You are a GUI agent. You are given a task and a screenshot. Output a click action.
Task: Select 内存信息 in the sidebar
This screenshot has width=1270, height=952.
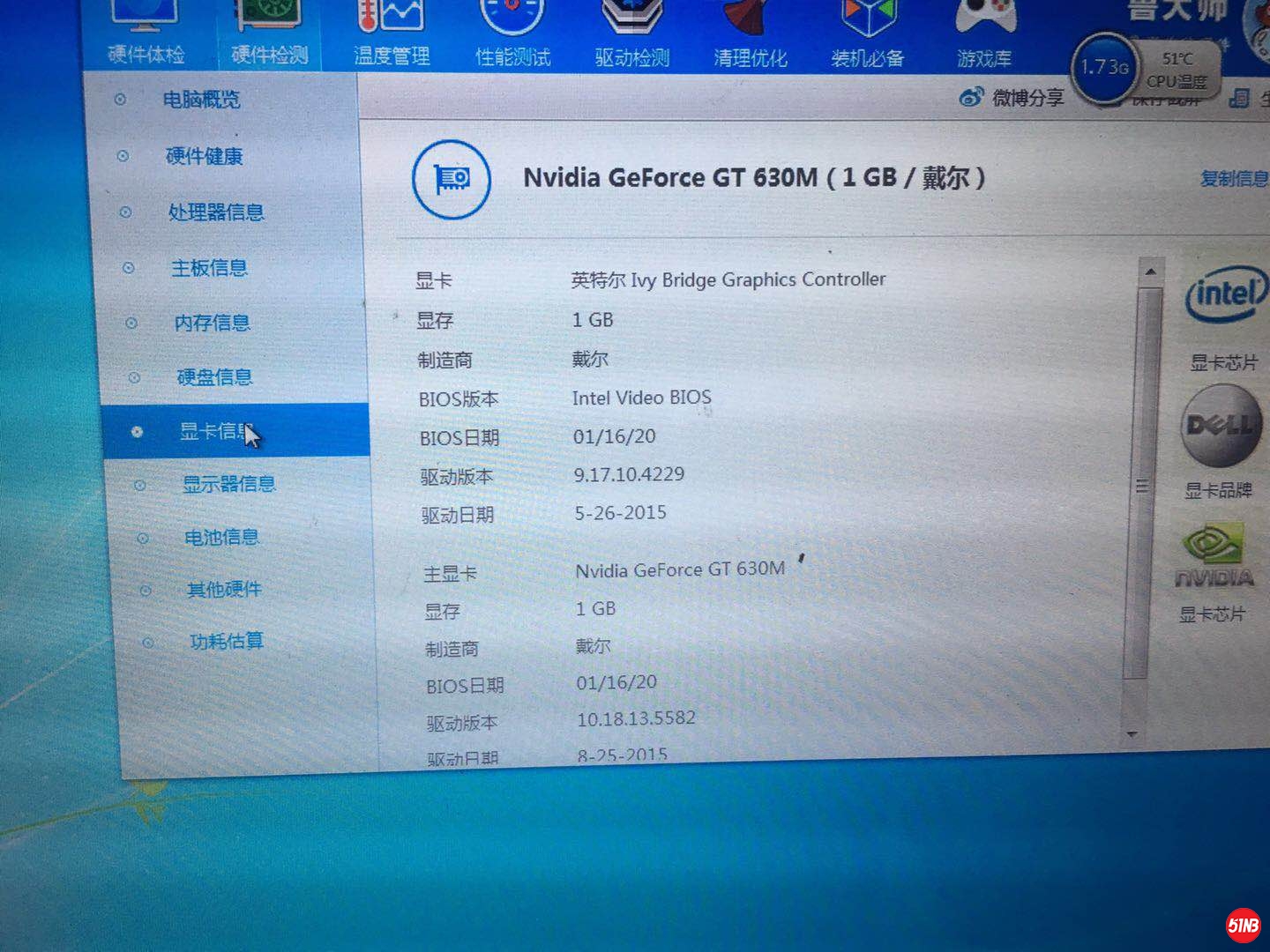(x=212, y=323)
